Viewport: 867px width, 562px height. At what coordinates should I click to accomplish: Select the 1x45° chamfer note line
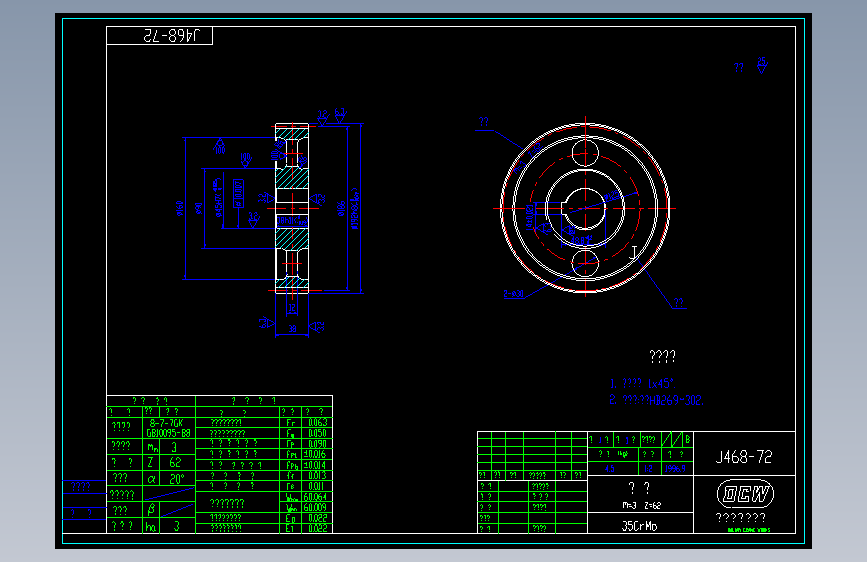643,383
